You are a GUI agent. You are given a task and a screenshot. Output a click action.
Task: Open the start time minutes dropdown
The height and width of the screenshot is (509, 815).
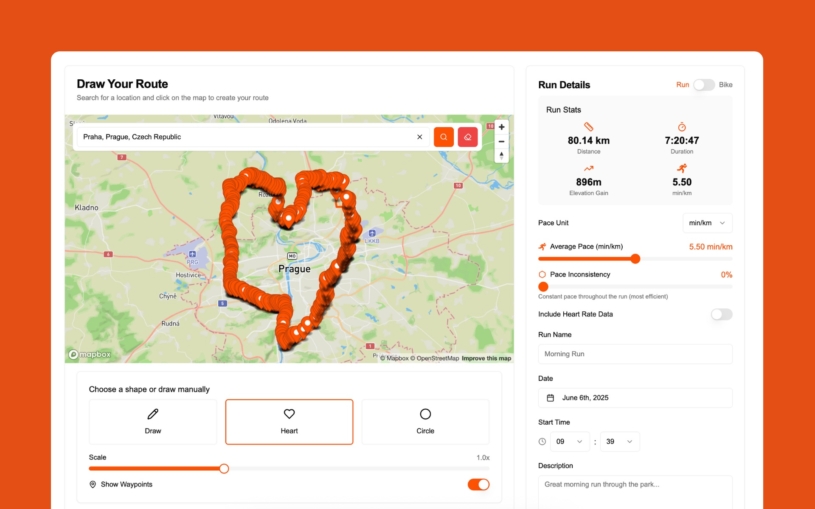619,441
